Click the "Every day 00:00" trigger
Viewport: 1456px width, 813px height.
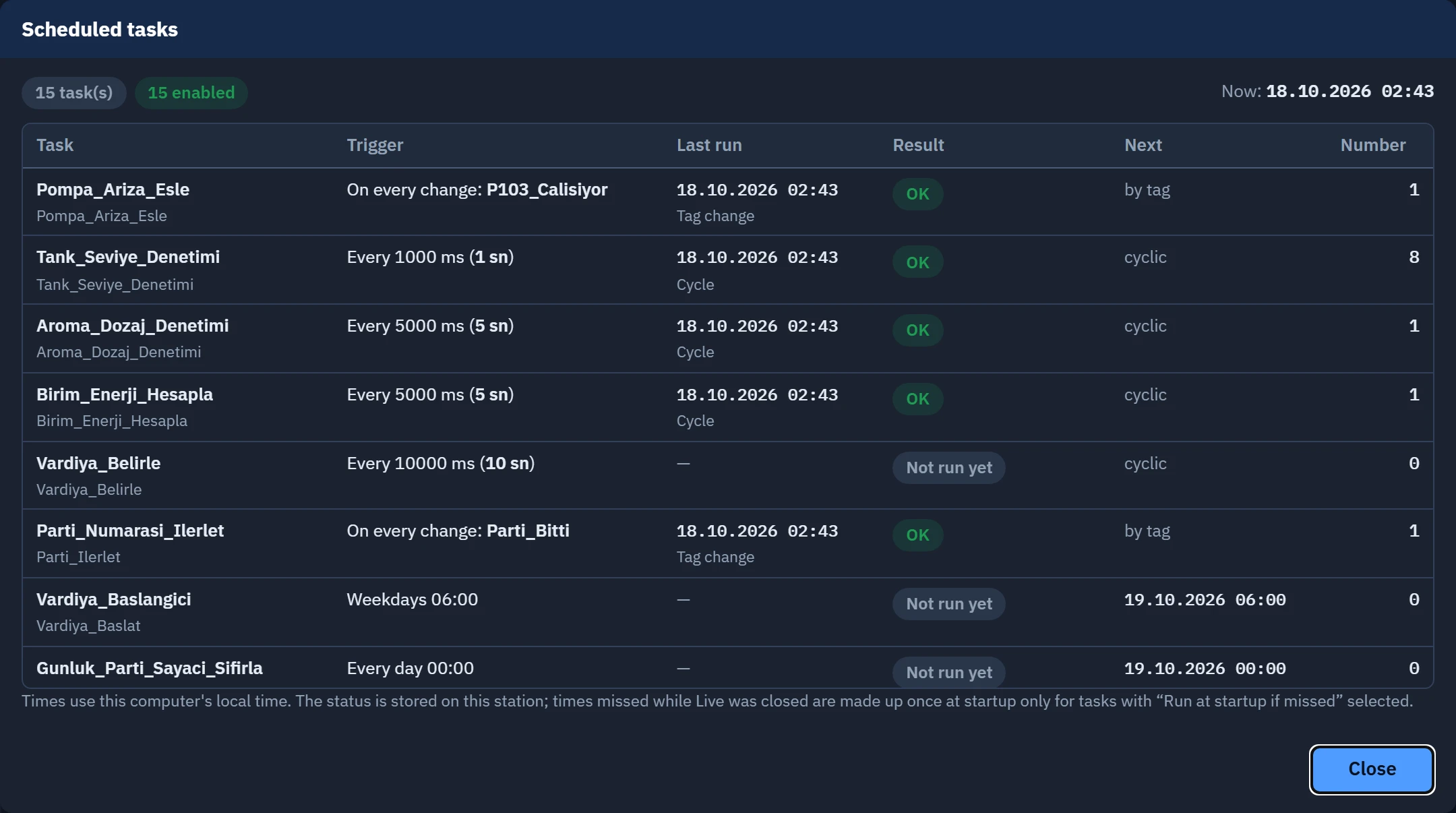411,668
